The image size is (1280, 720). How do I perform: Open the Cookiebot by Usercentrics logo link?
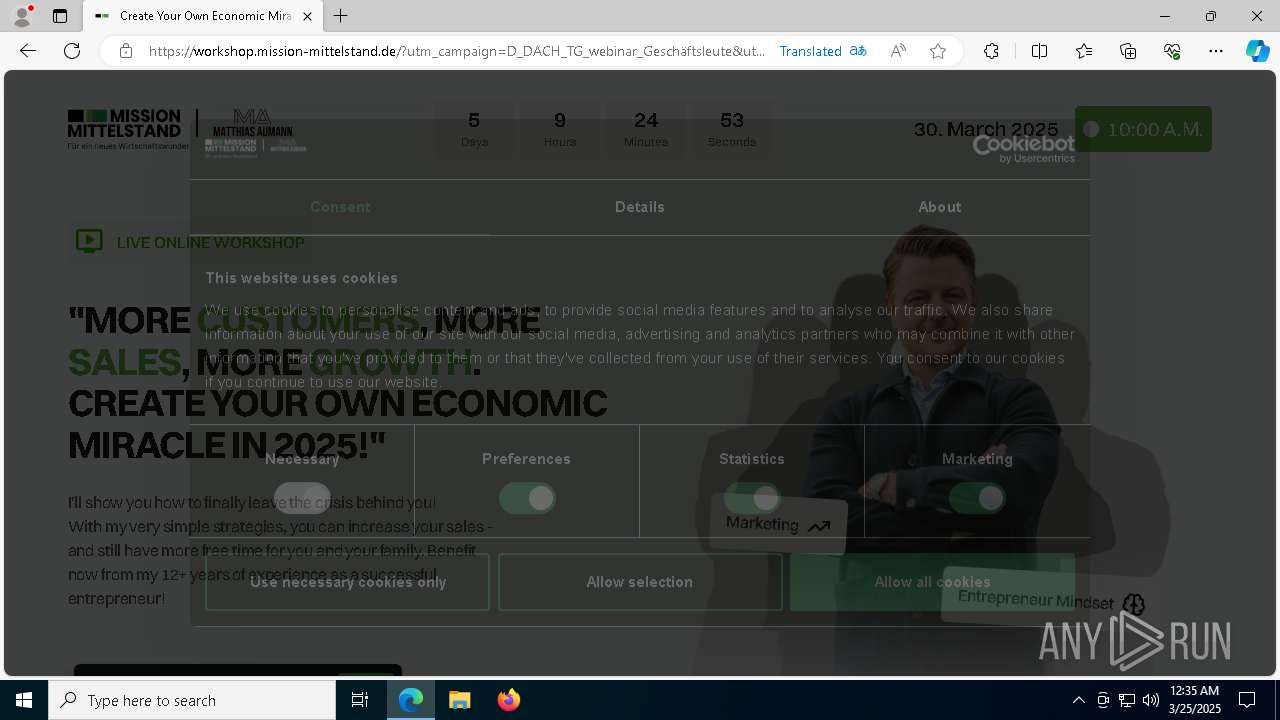(x=1024, y=149)
